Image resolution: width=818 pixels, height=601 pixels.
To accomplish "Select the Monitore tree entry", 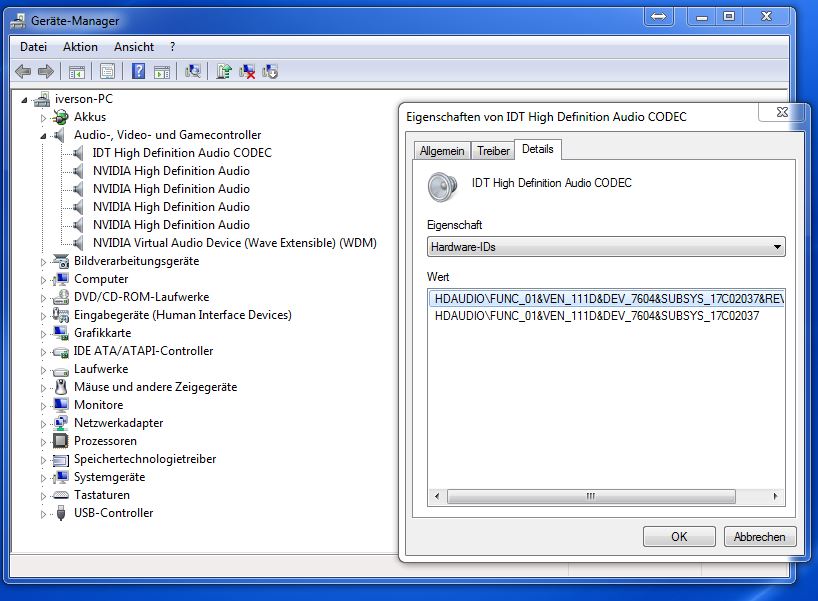I will point(99,405).
